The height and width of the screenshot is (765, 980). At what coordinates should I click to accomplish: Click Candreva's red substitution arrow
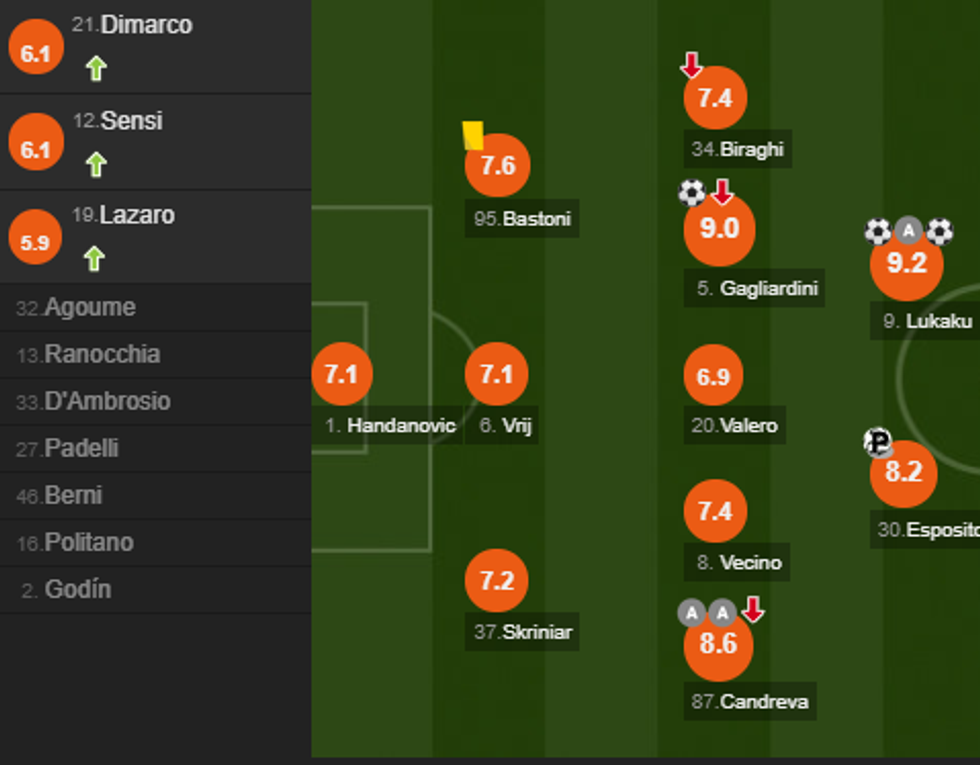753,609
